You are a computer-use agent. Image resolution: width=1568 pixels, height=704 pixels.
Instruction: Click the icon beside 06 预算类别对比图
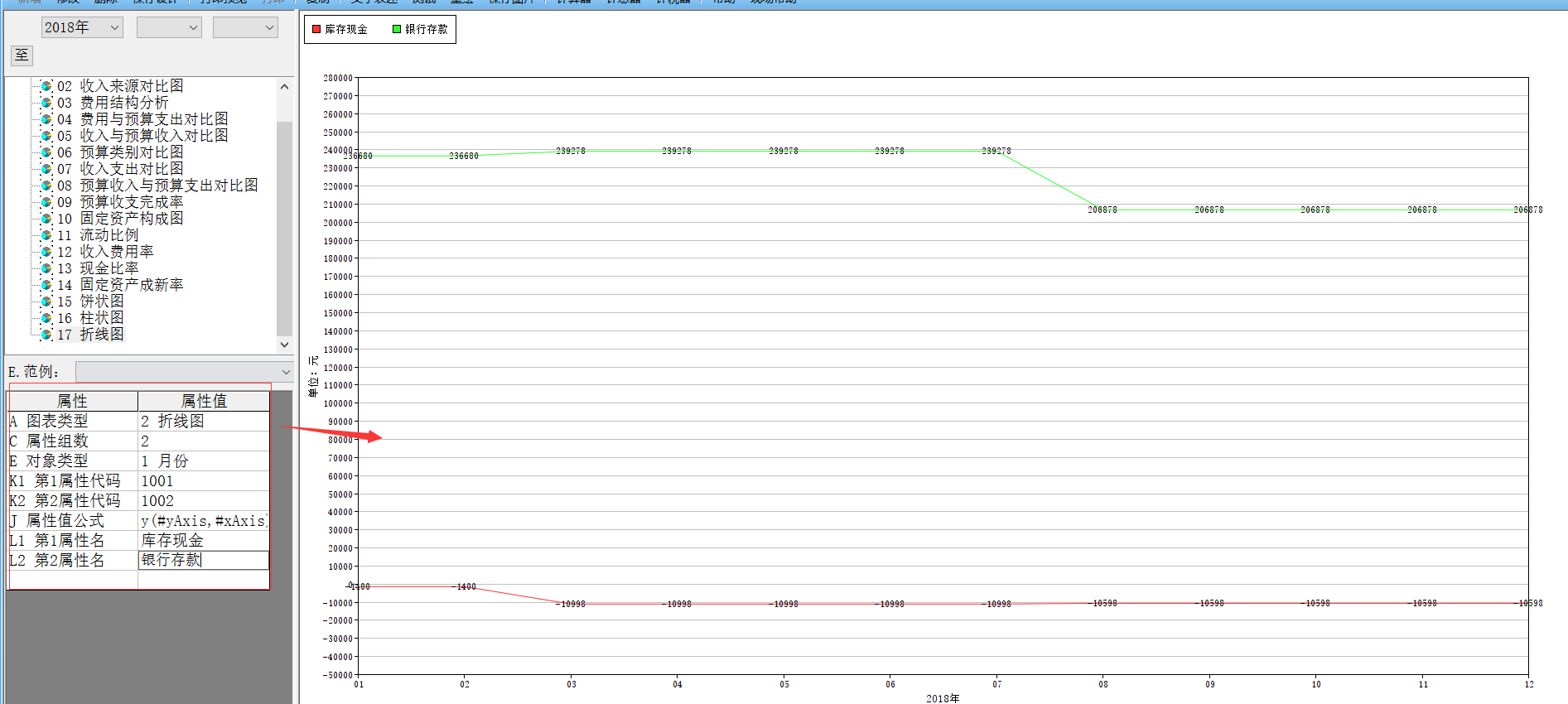click(46, 152)
